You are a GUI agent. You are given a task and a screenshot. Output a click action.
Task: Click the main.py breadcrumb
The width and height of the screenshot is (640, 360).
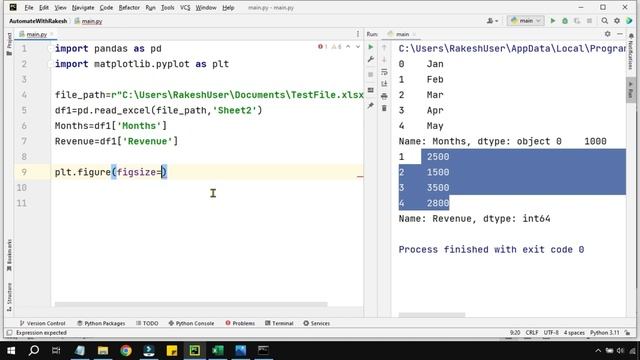point(89,21)
